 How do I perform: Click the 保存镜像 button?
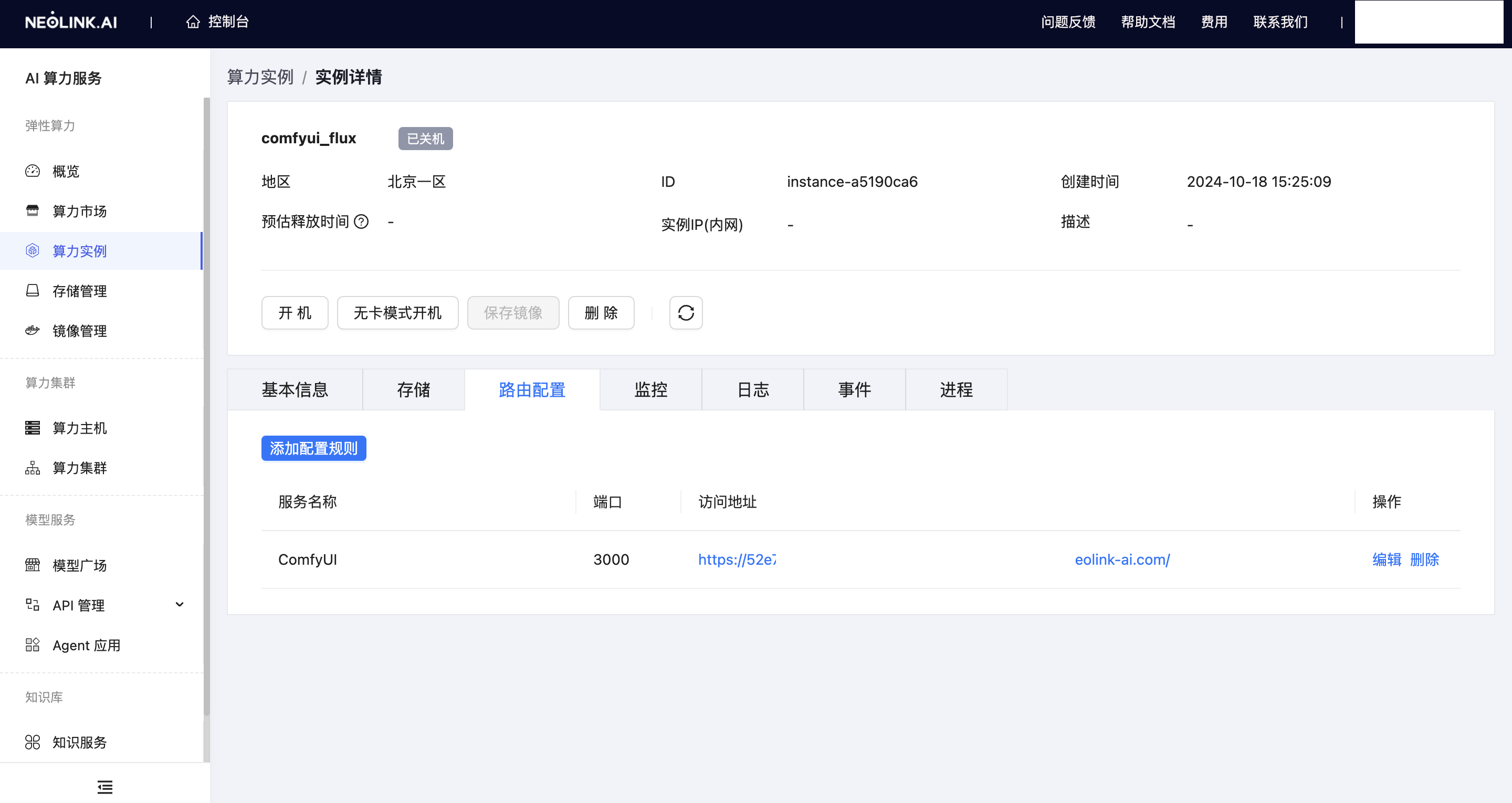513,313
